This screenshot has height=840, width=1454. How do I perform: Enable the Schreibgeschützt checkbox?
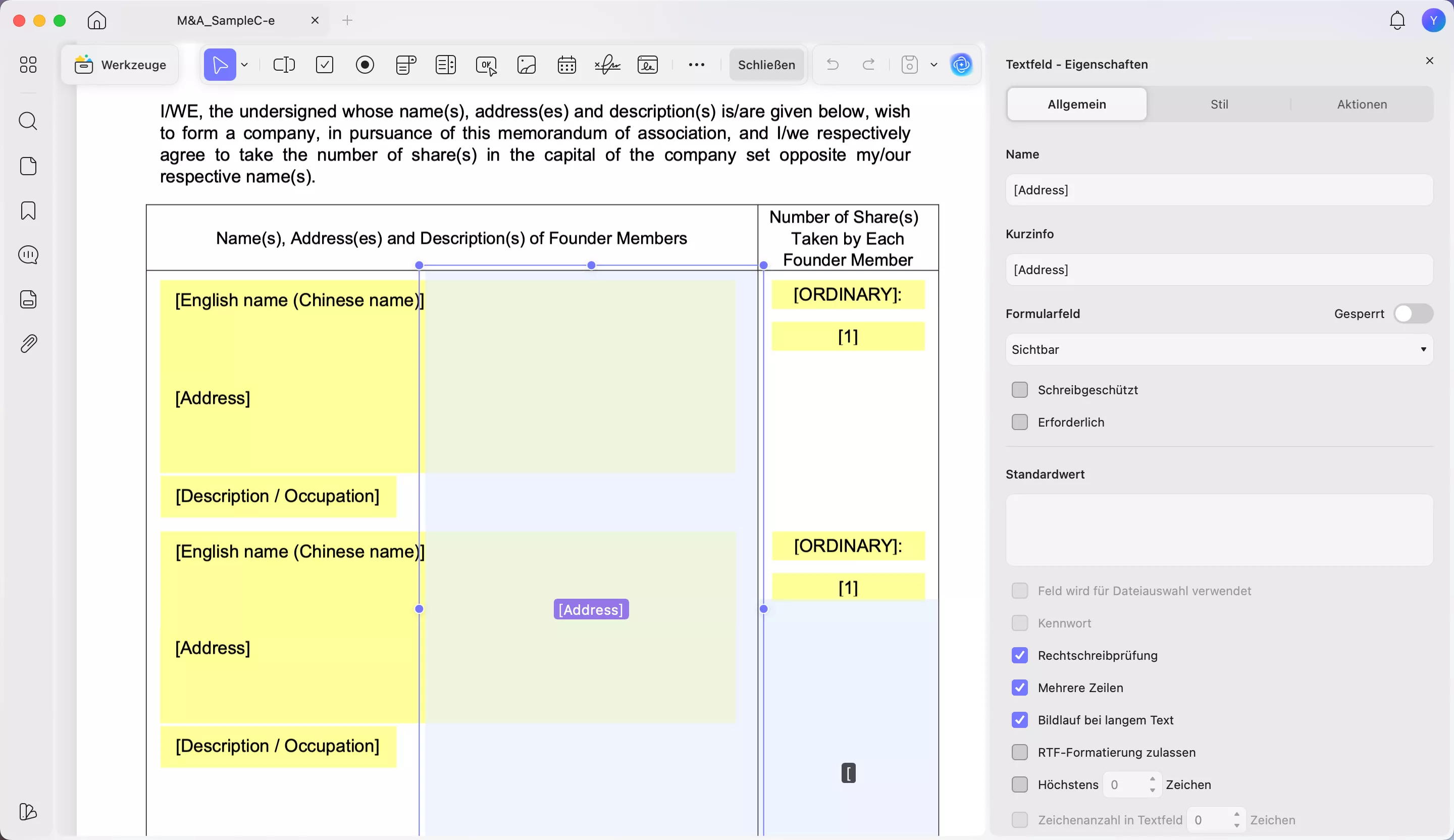point(1019,390)
